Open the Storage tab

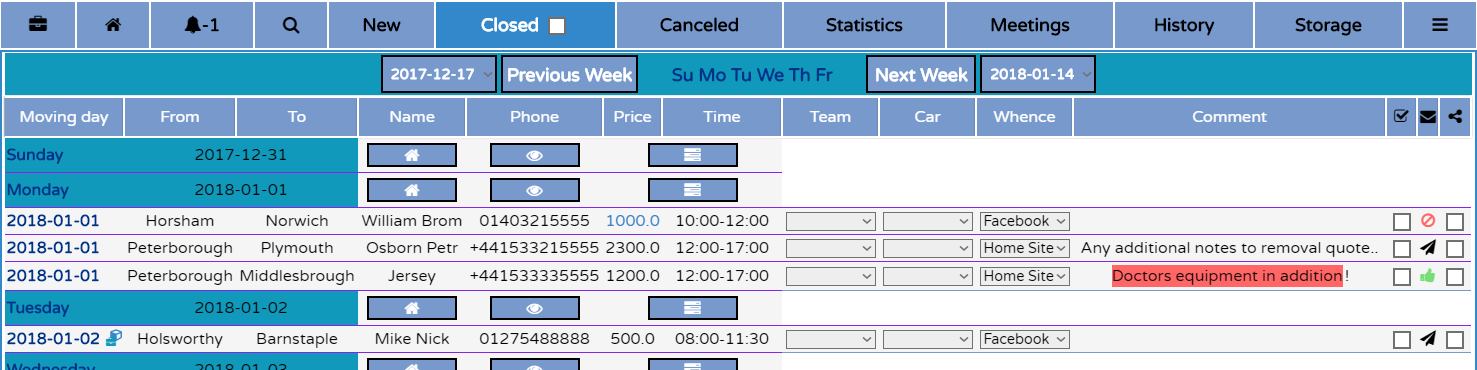coord(1328,26)
